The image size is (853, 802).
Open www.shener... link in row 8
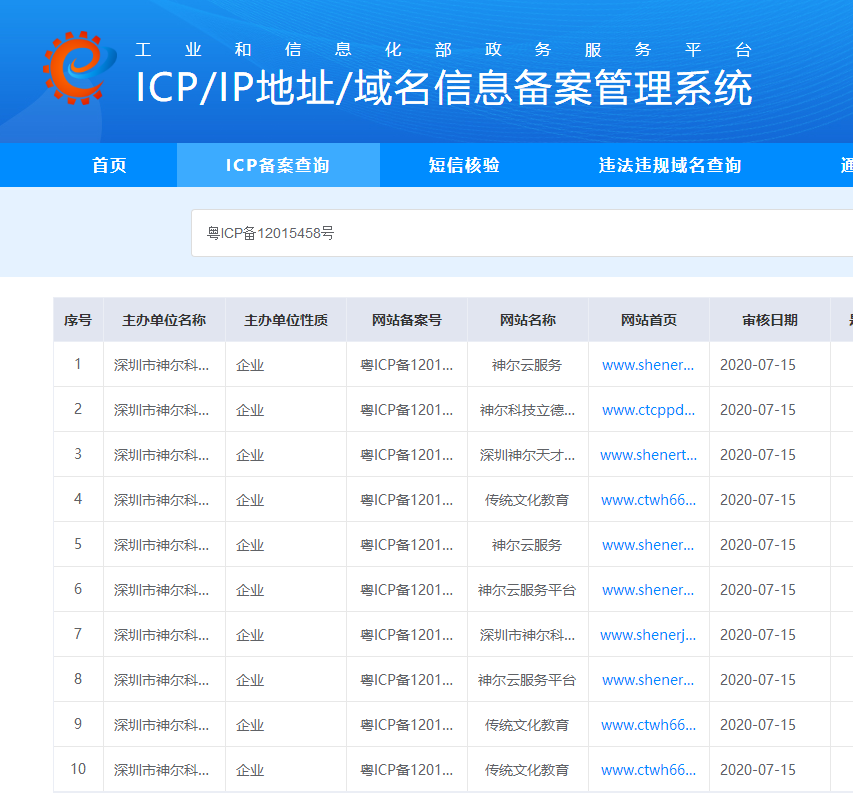point(648,680)
